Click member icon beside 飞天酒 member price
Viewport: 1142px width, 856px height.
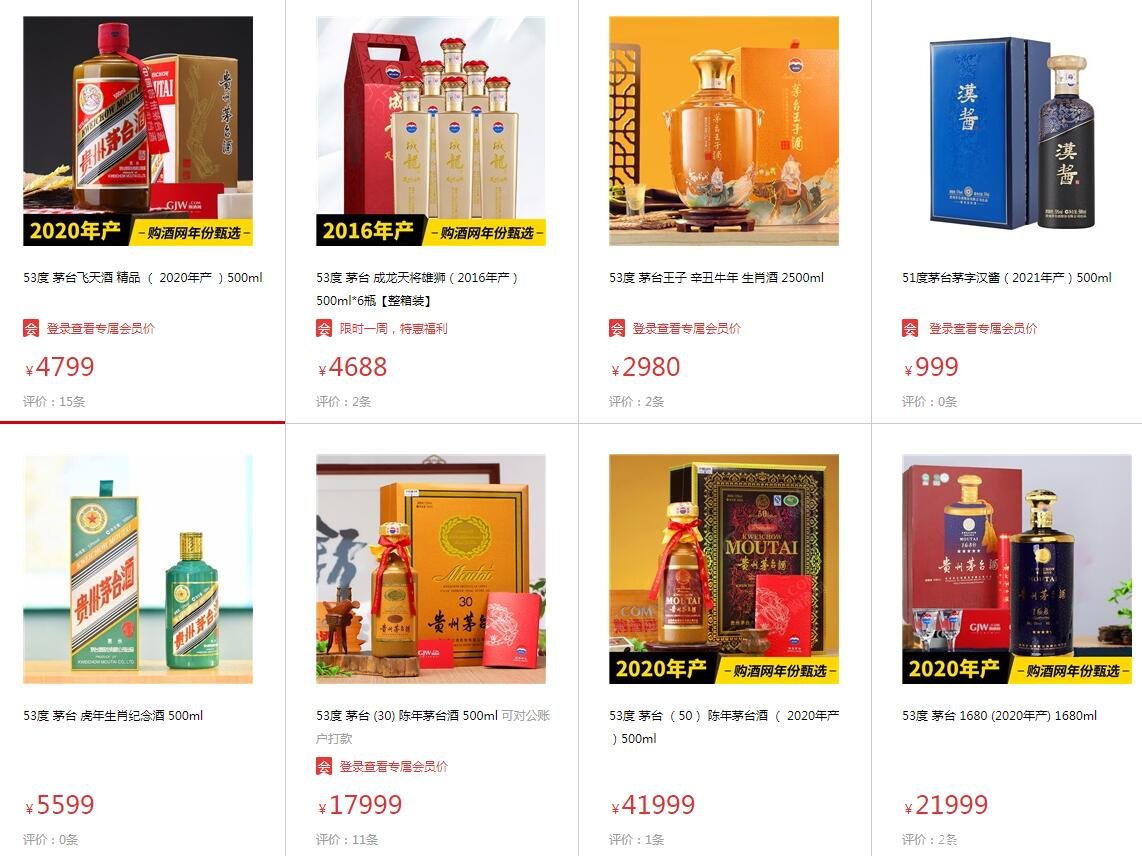[31, 328]
